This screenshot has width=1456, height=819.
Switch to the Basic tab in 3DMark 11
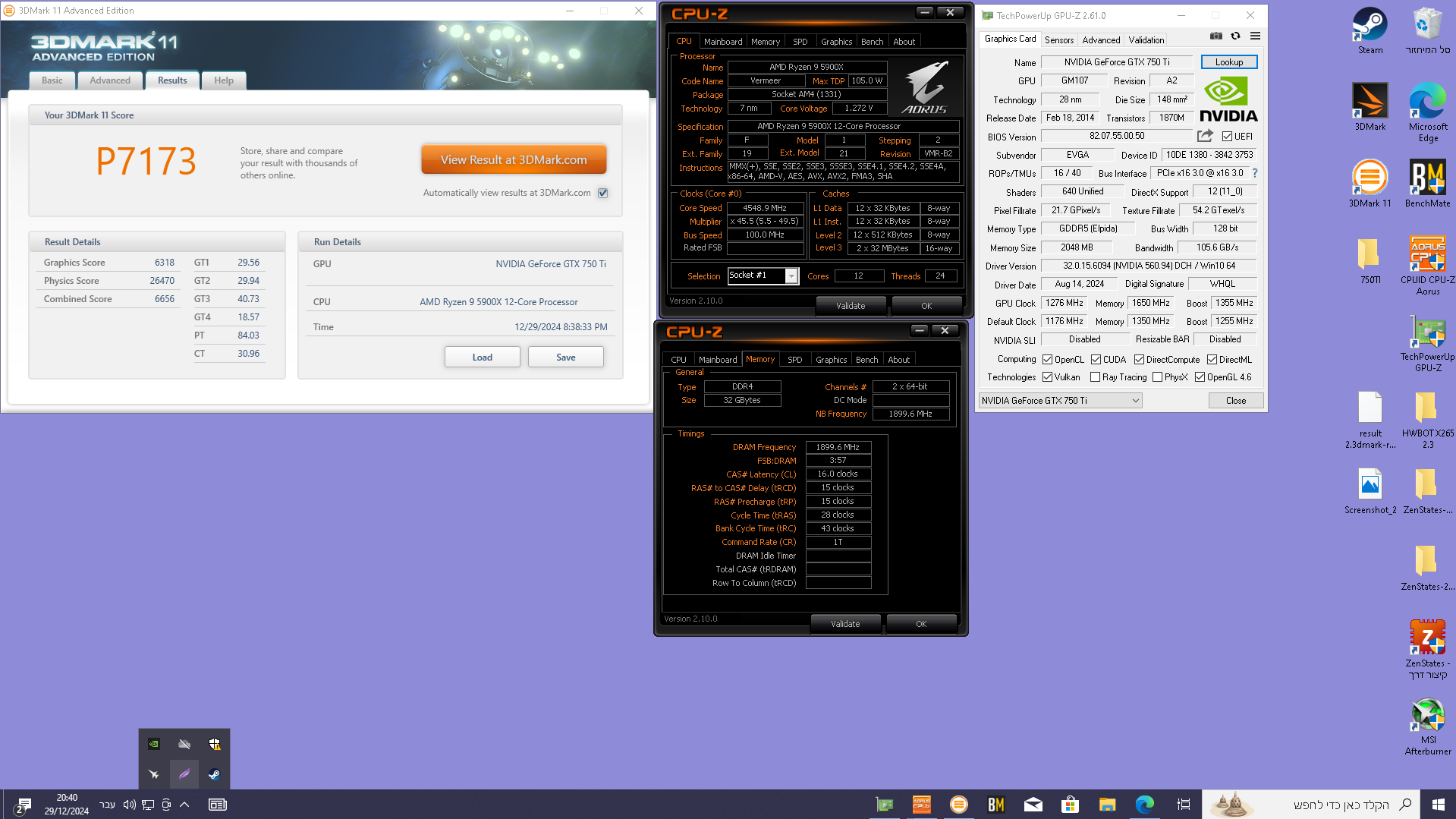tap(52, 80)
